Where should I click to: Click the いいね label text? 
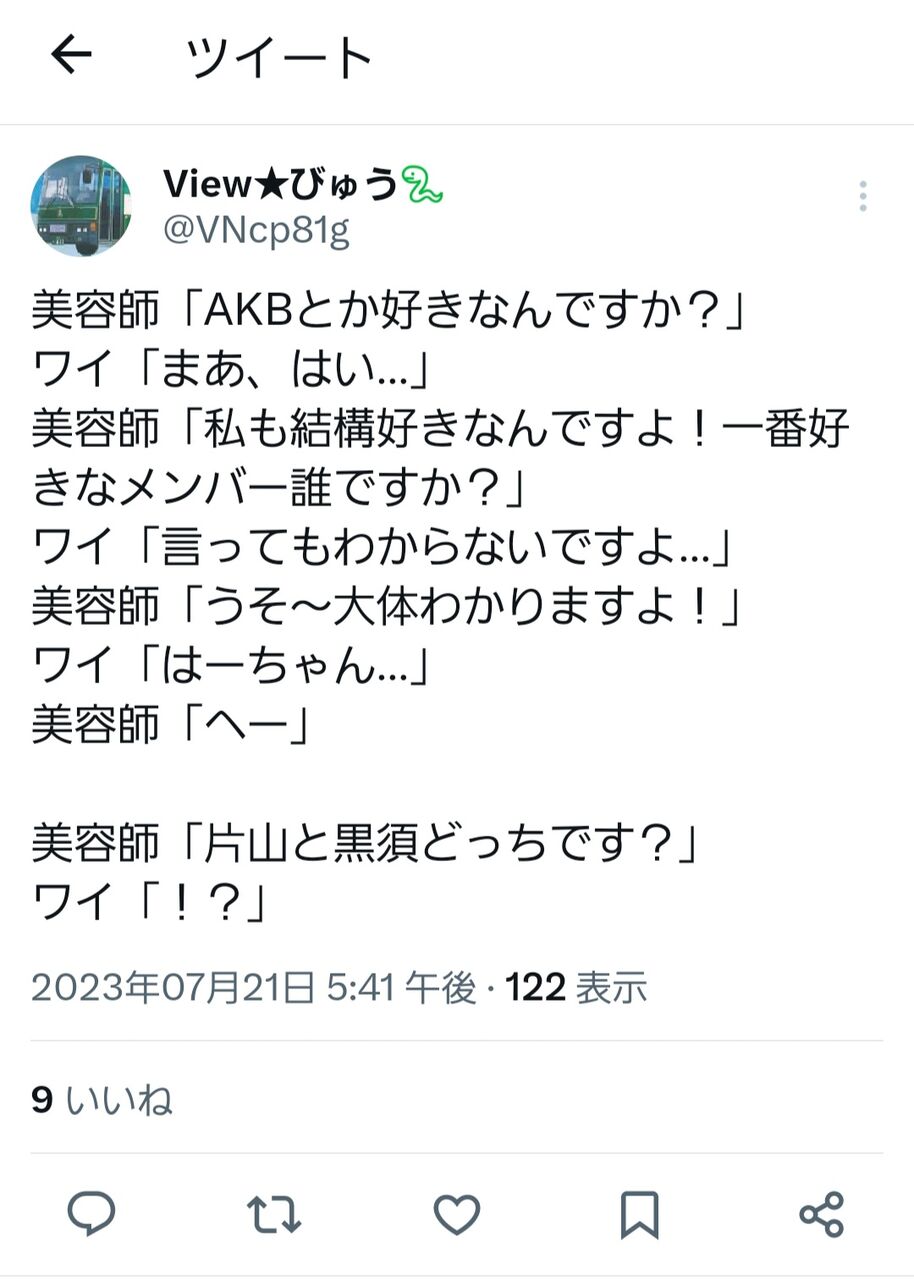pos(119,1100)
